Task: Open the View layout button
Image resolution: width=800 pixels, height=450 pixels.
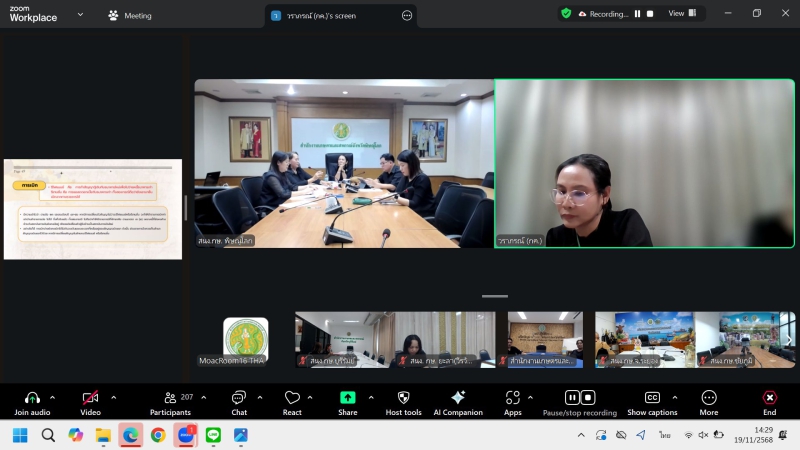Action: point(682,14)
